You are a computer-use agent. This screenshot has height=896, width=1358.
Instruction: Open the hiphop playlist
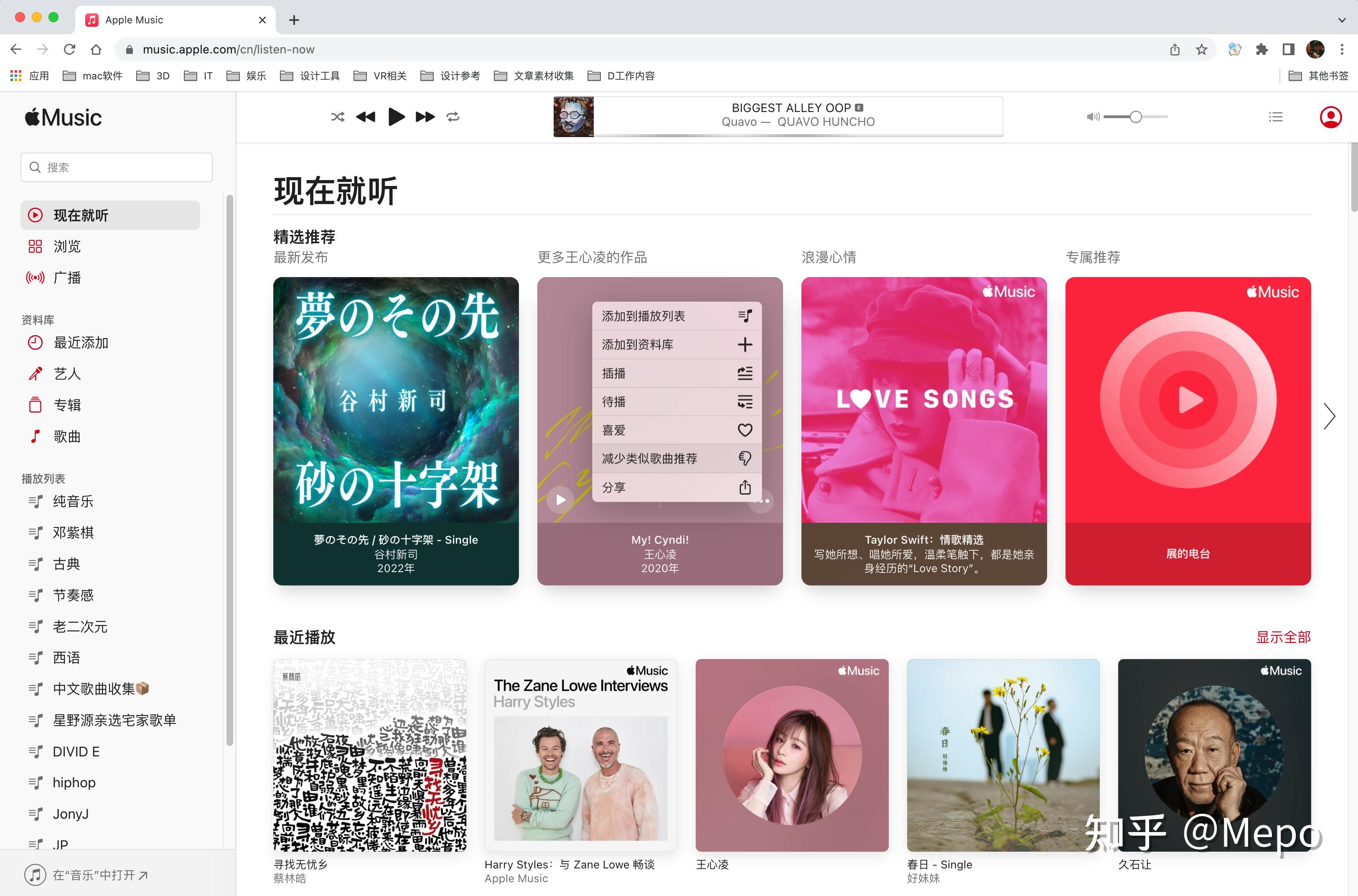[x=110, y=783]
